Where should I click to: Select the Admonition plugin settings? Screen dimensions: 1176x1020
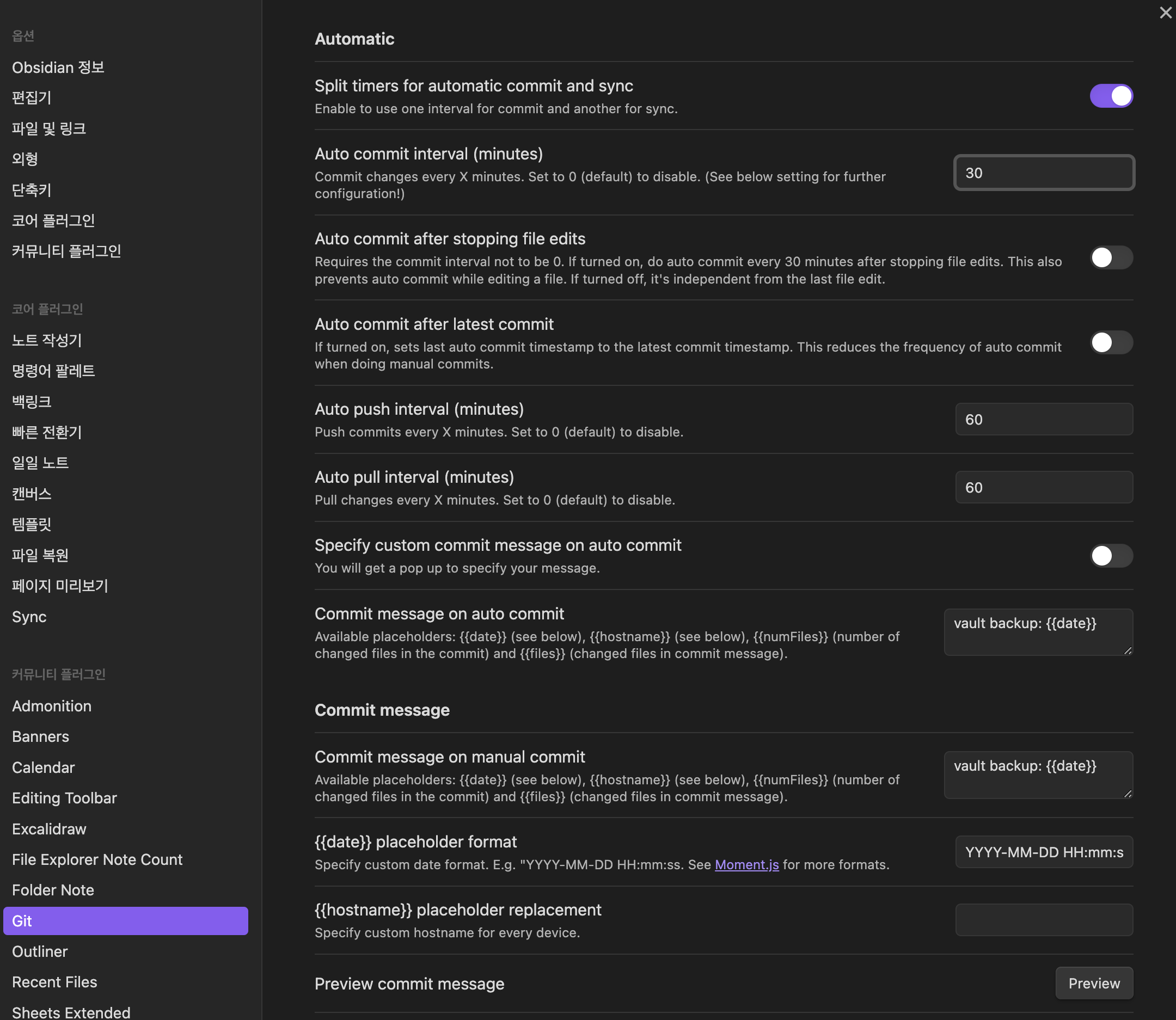pyautogui.click(x=51, y=706)
